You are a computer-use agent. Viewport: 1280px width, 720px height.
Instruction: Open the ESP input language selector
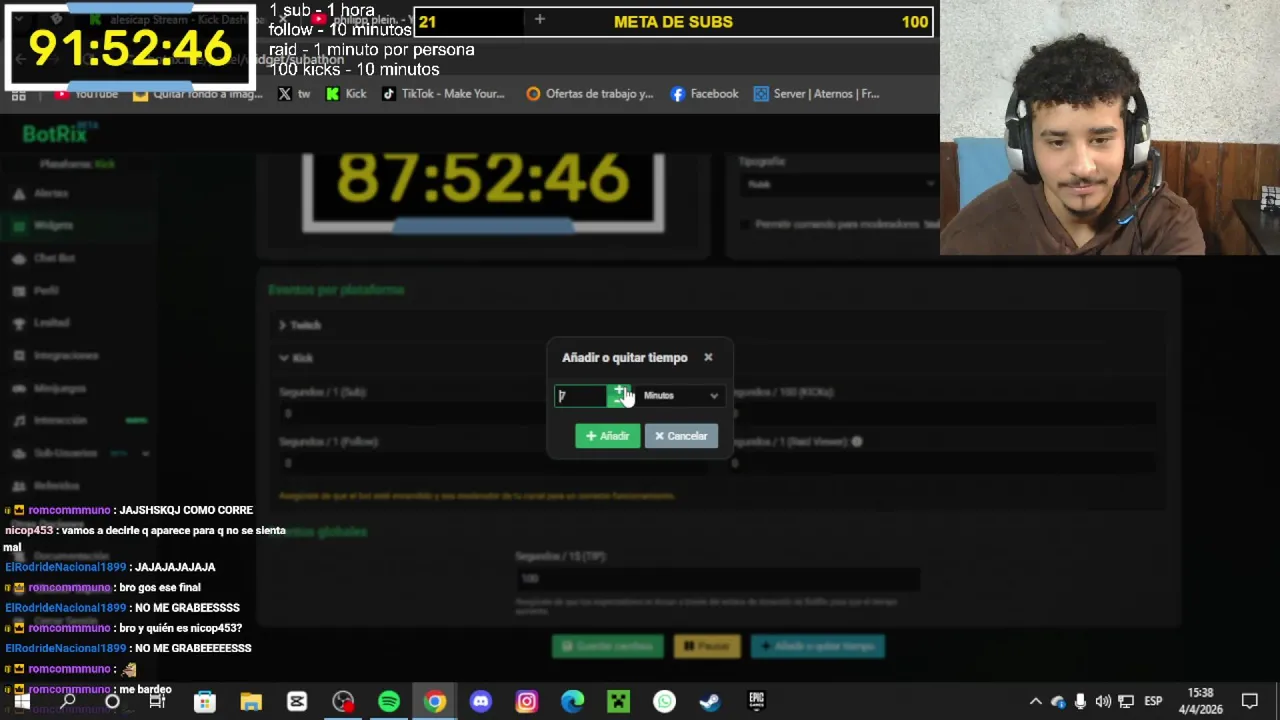point(1152,702)
